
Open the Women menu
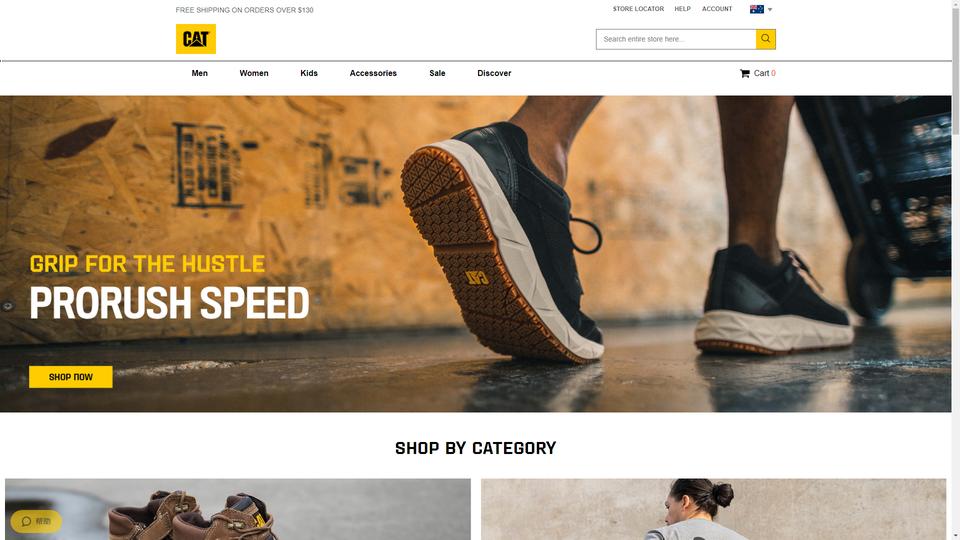pyautogui.click(x=253, y=73)
